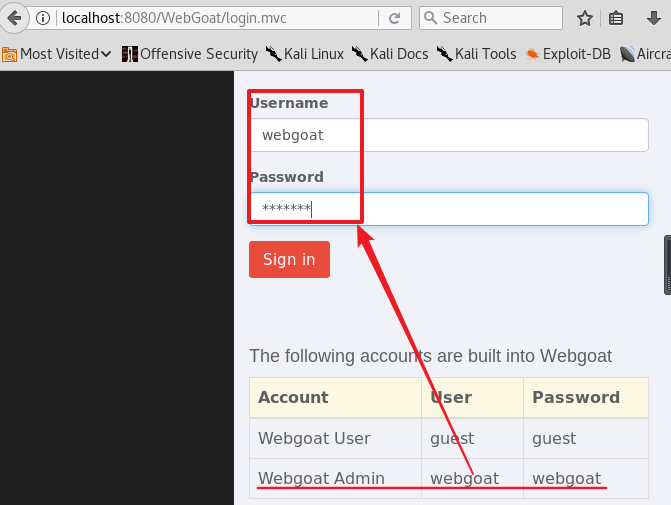The image size is (671, 505).
Task: Expand the Most Visited bookmarks dropdown
Action: (57, 54)
